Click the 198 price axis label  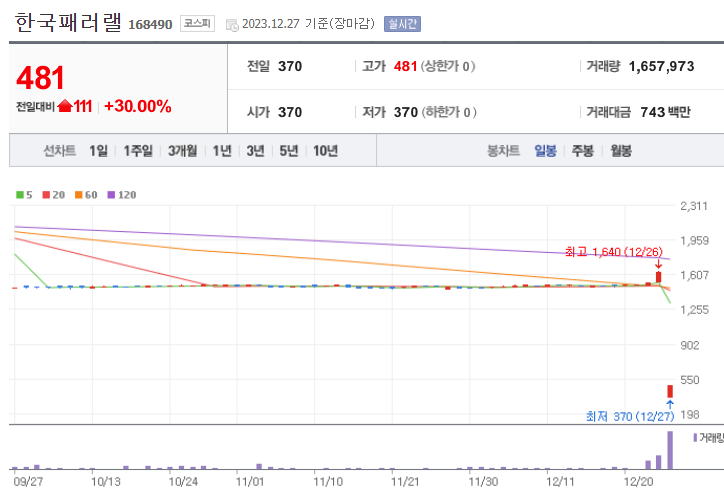[x=690, y=414]
